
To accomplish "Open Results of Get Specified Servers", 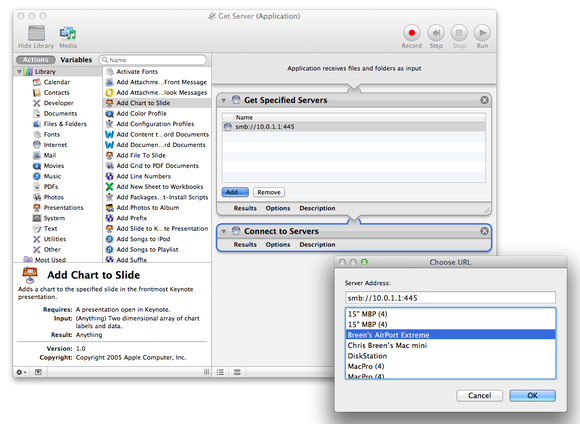I will tap(245, 208).
